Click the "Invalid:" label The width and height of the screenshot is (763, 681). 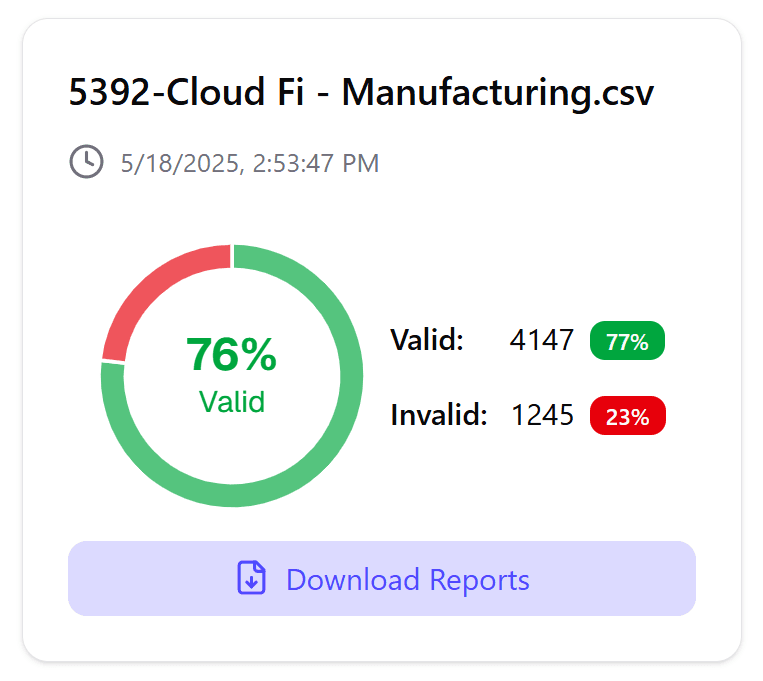439,415
